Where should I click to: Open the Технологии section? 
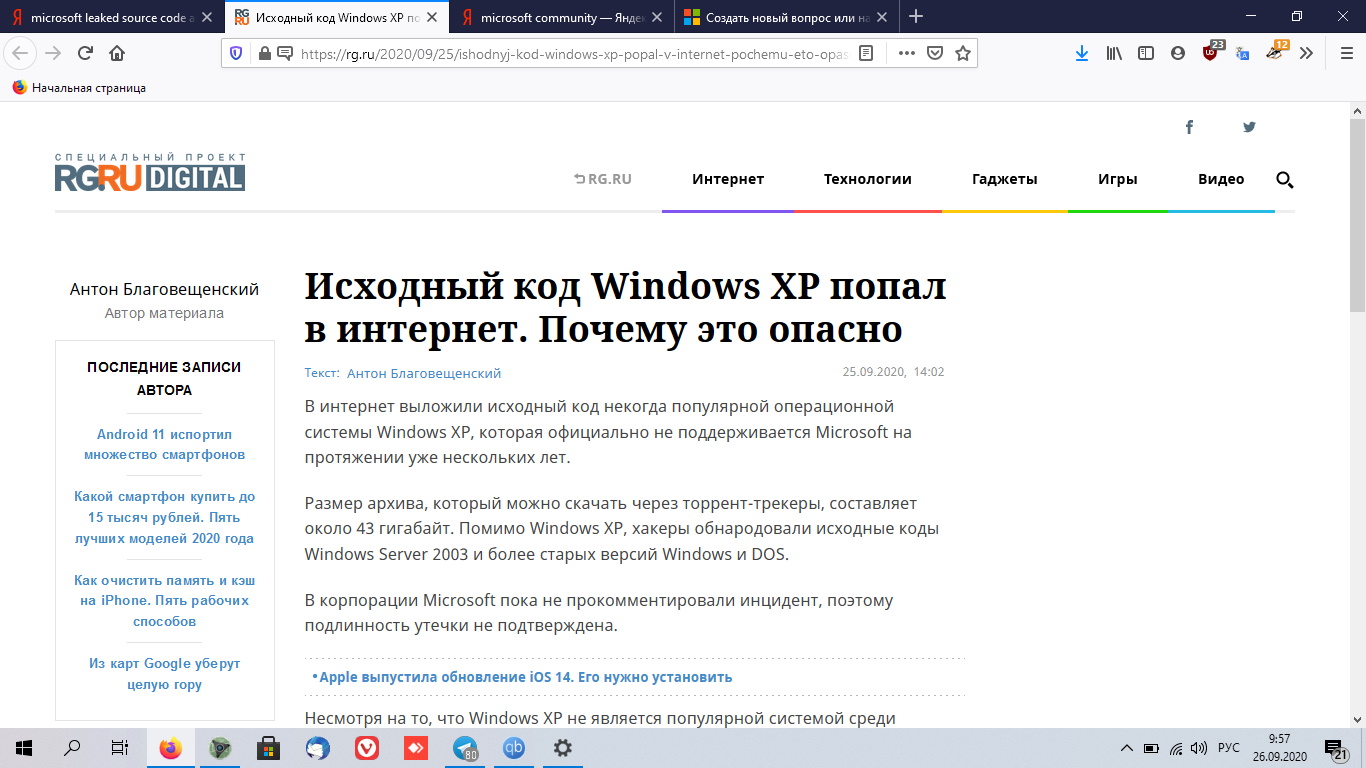(868, 179)
